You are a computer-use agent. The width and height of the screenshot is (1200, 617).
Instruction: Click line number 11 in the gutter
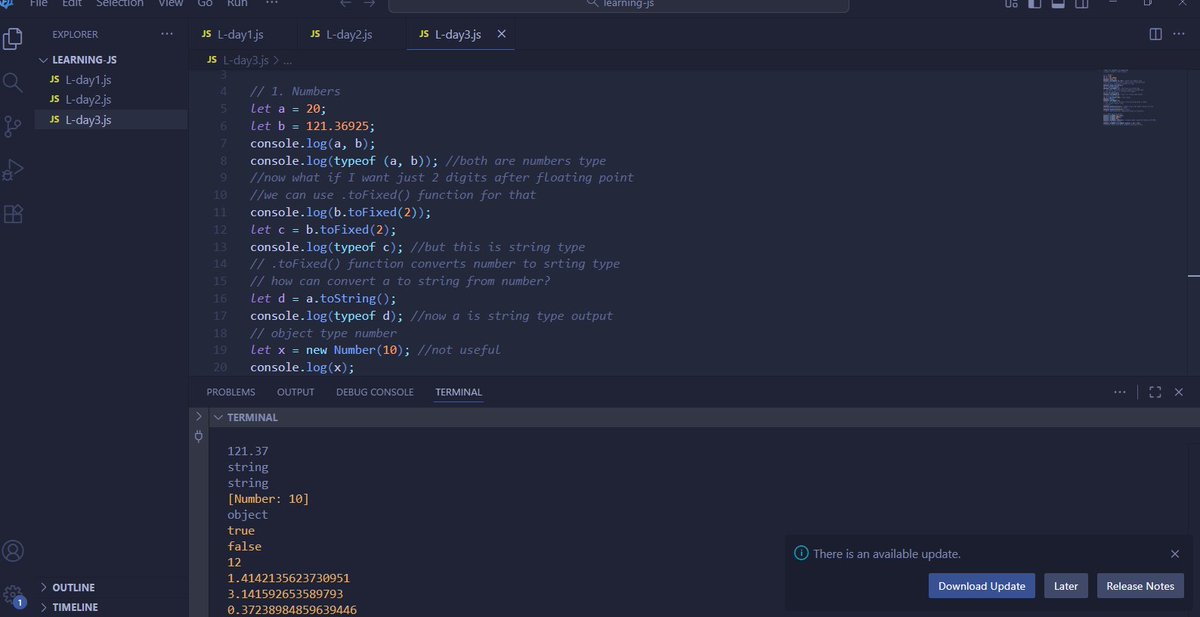coord(221,212)
